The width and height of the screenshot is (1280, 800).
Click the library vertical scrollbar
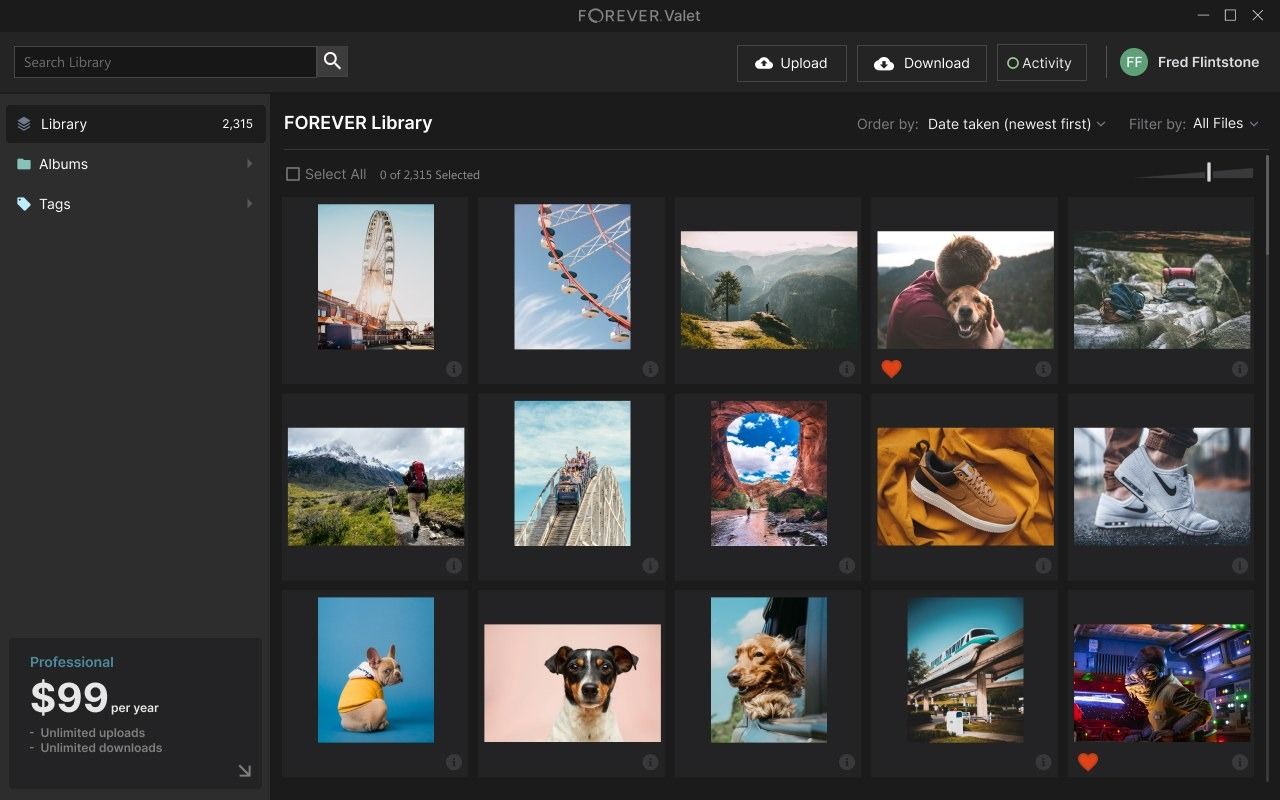1268,205
